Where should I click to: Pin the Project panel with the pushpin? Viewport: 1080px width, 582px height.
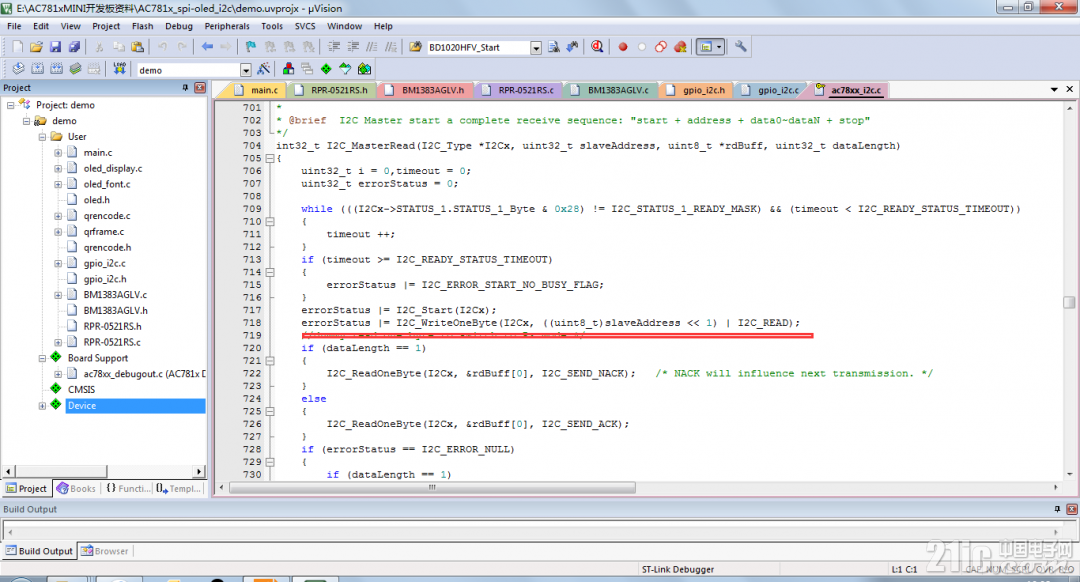tap(185, 87)
